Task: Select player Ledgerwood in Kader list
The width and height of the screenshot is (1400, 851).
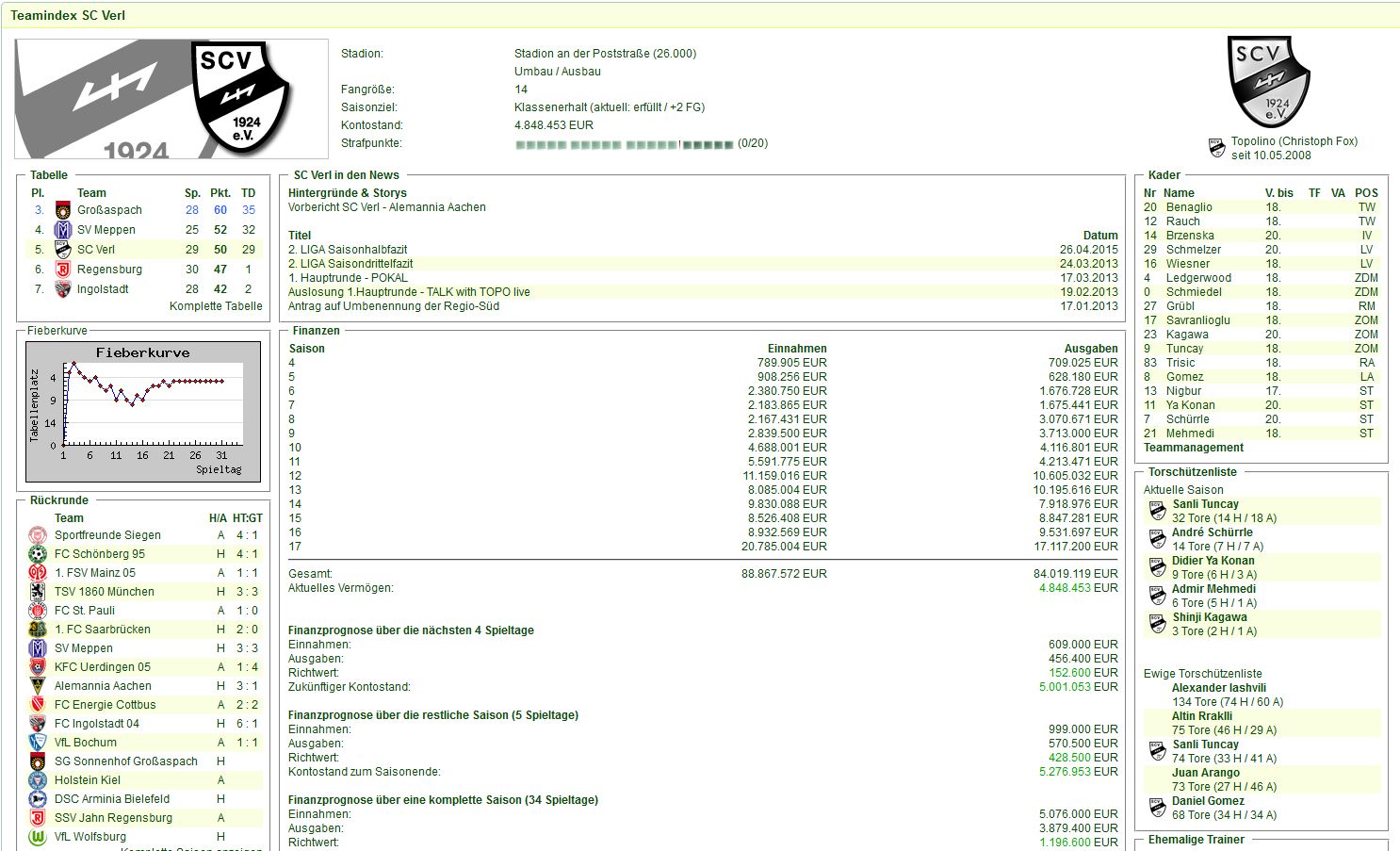Action: click(x=1198, y=278)
